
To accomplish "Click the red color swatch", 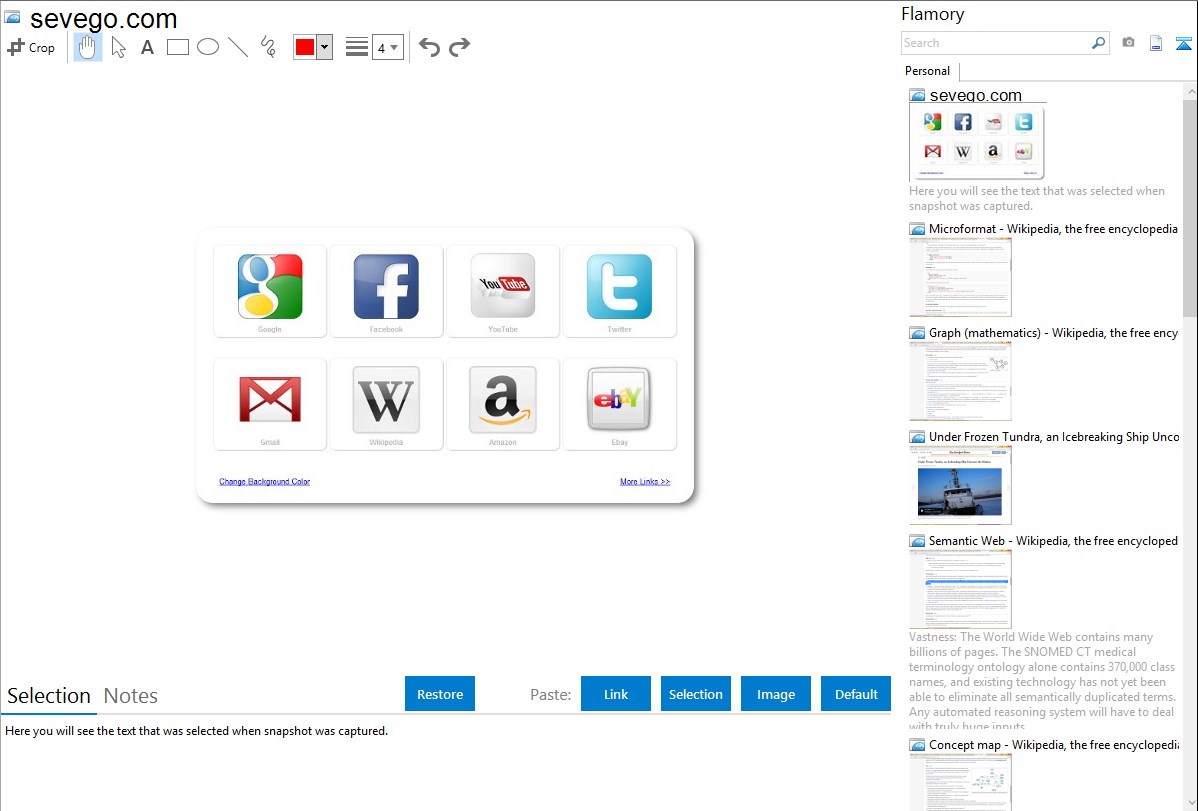I will [305, 47].
